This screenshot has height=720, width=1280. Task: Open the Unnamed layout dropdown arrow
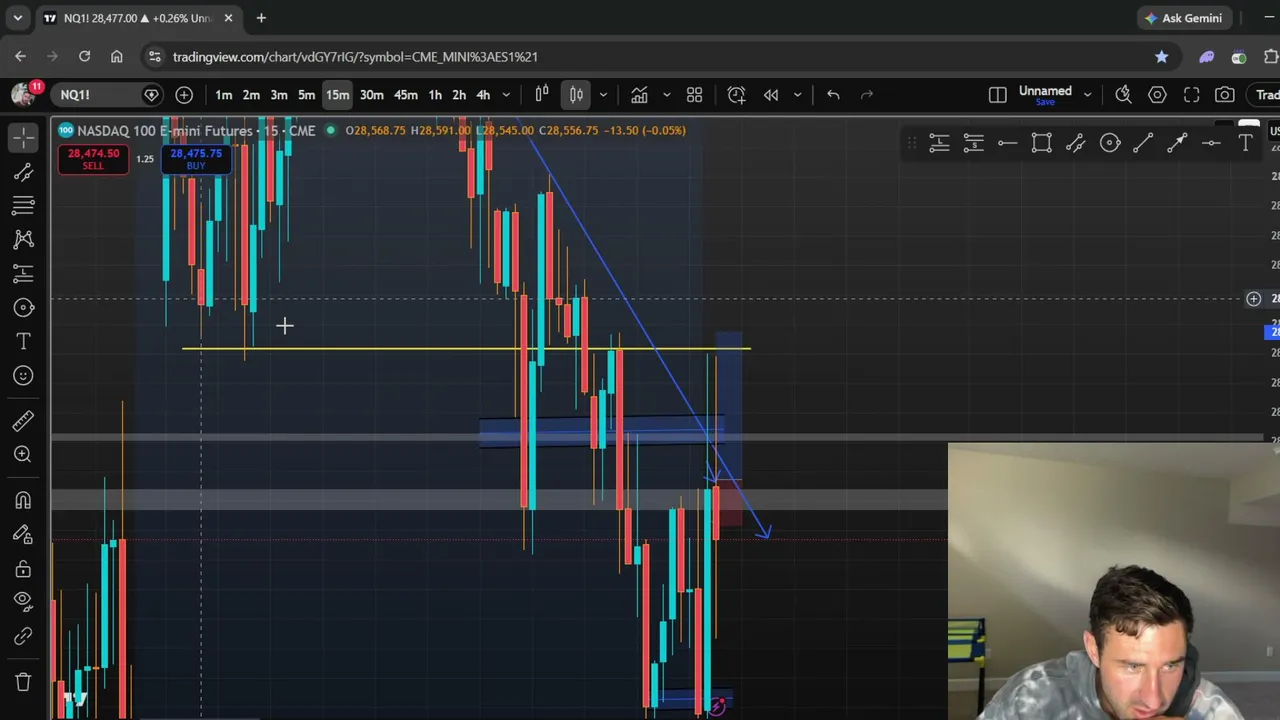click(1088, 95)
